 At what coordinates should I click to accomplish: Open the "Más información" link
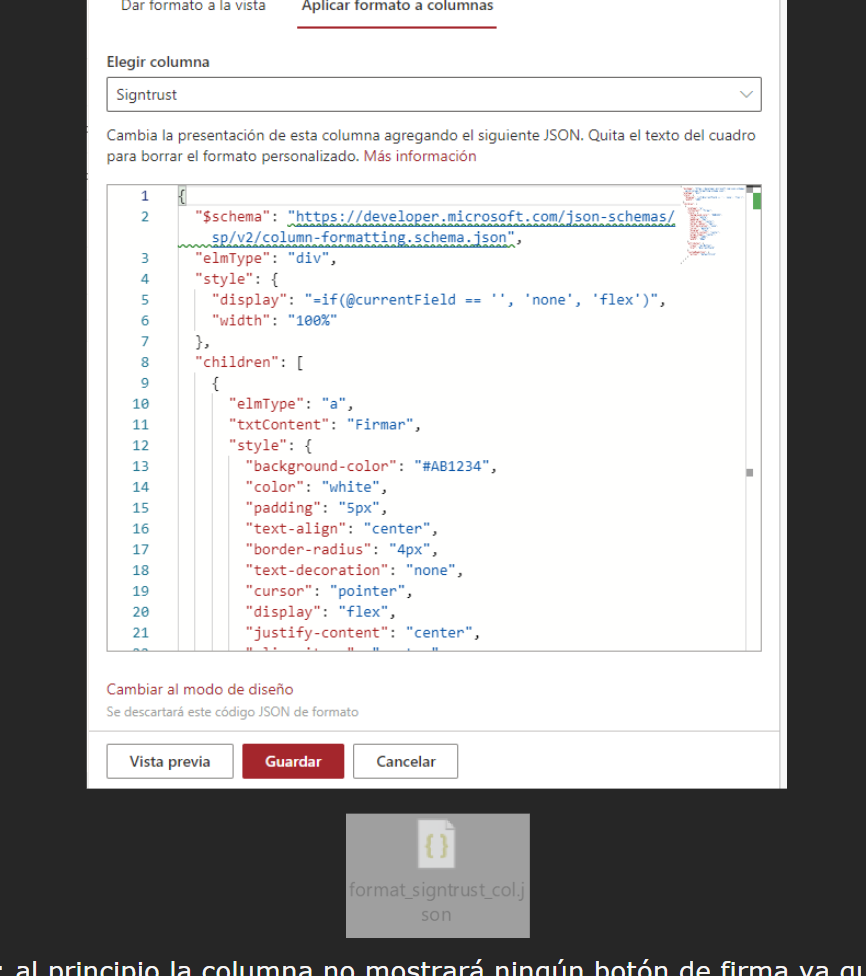click(420, 156)
